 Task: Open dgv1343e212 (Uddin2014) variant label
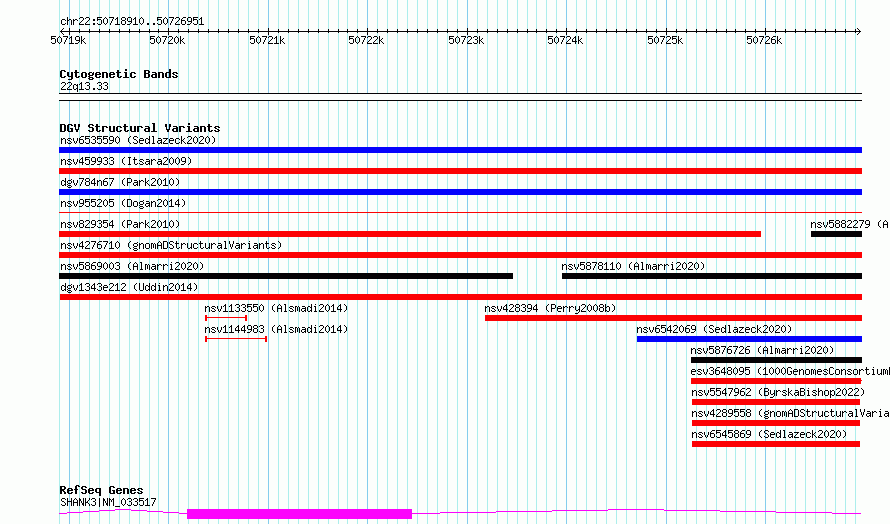[x=129, y=287]
